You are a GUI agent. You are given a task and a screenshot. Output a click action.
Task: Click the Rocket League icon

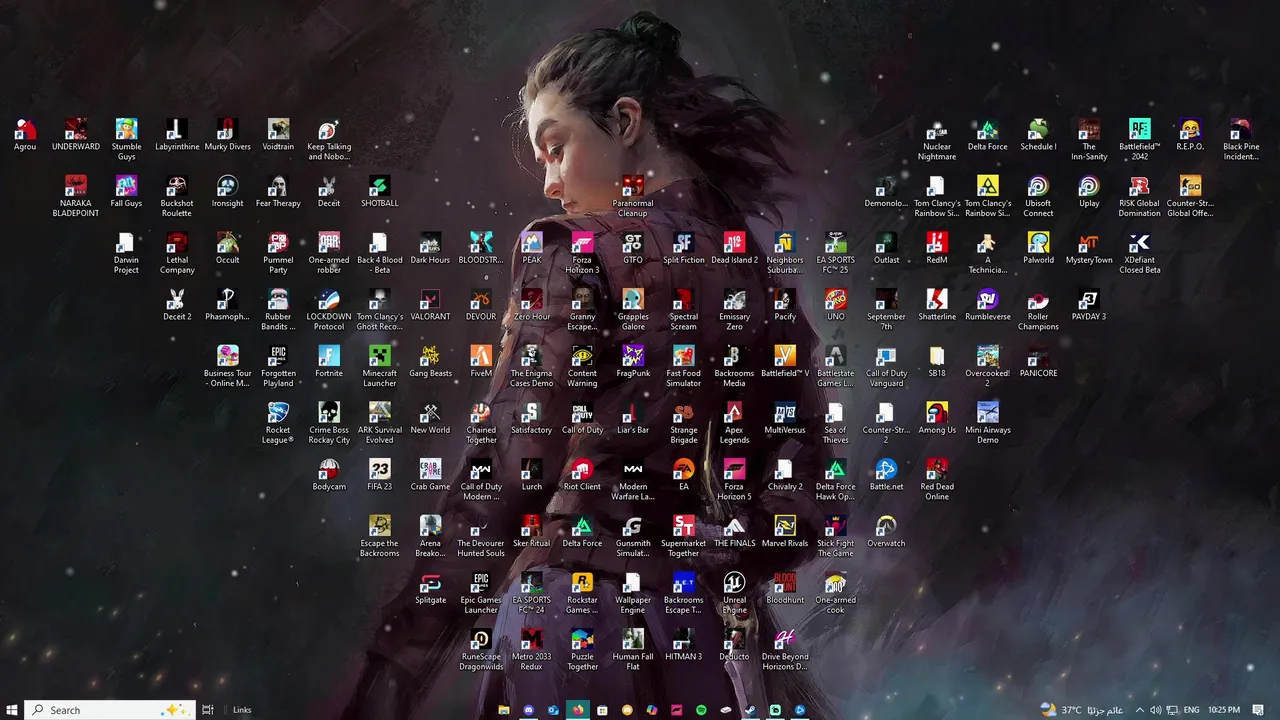tap(278, 424)
